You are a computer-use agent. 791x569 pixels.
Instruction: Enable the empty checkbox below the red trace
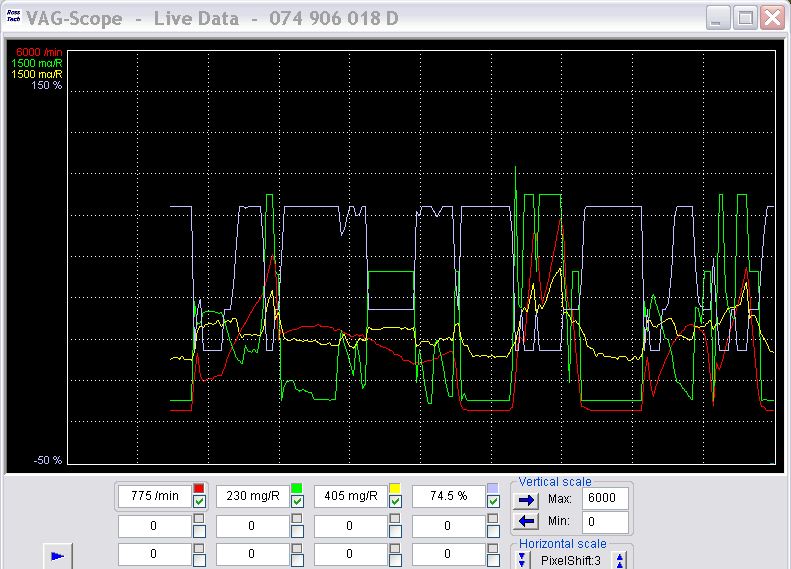pos(199,531)
